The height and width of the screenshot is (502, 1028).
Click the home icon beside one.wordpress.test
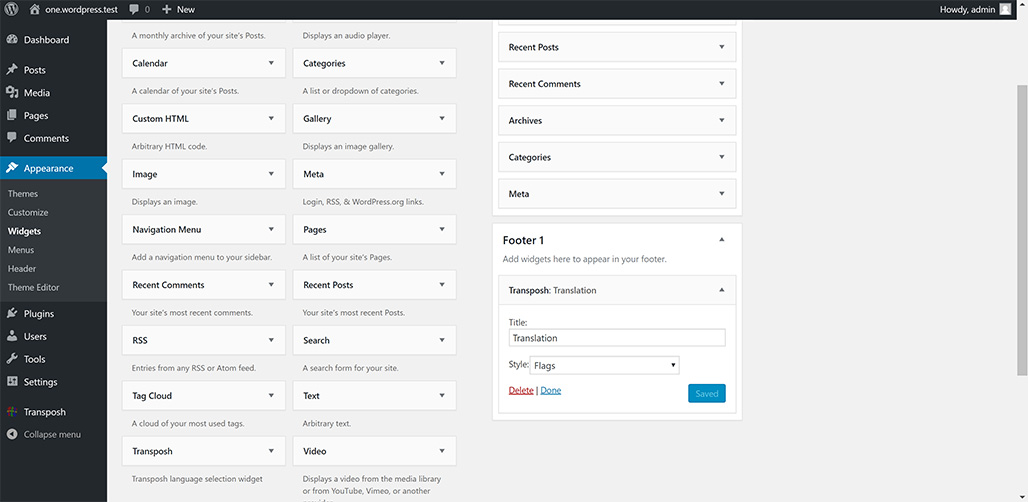click(x=35, y=9)
